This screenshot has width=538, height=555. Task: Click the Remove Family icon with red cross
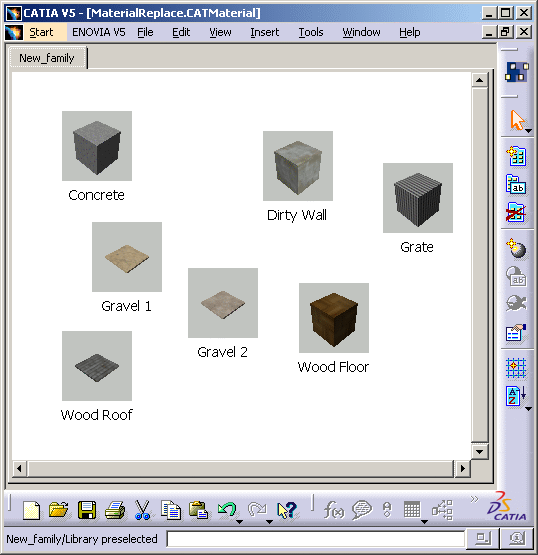(516, 212)
